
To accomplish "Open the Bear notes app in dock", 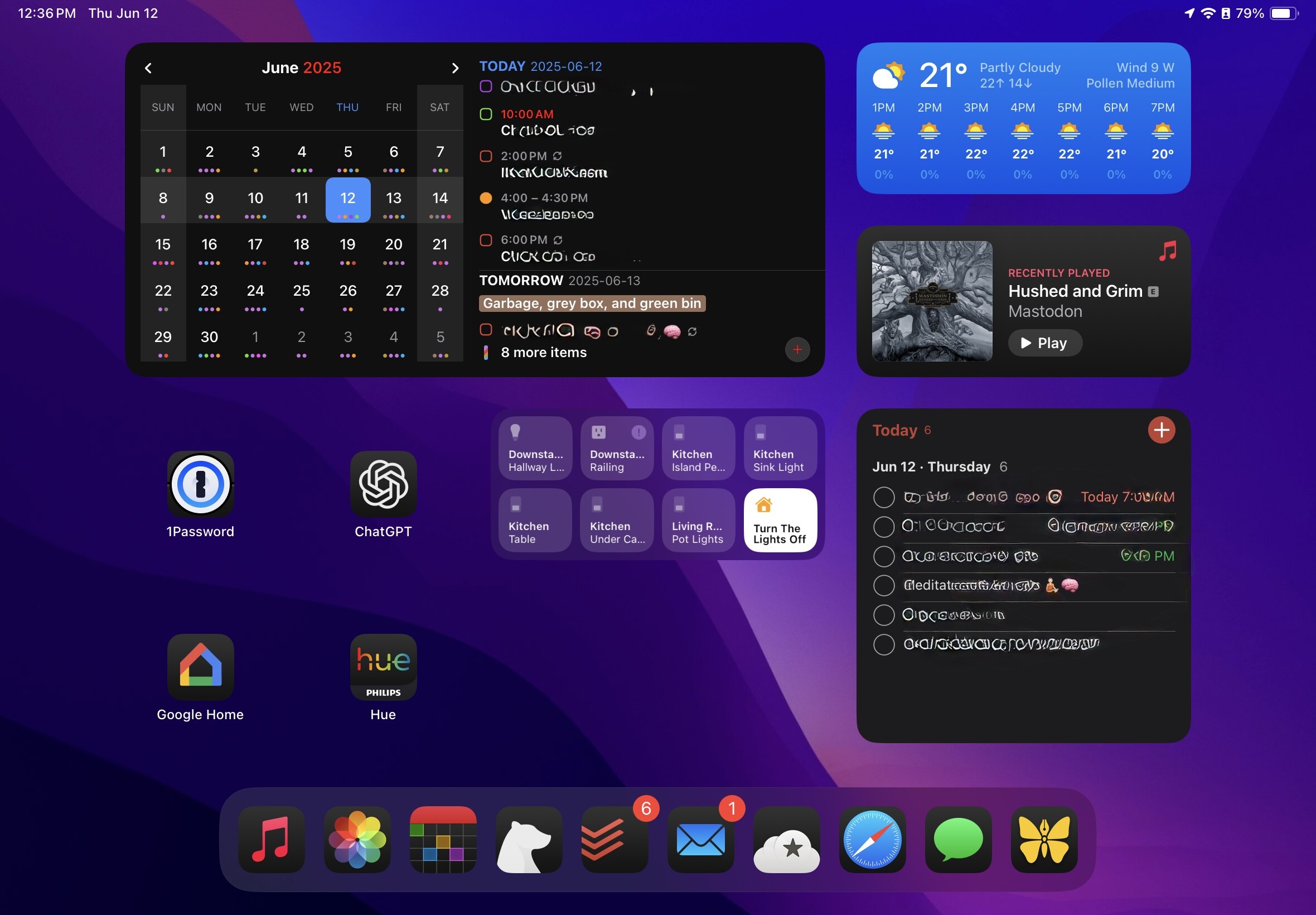I will coord(529,839).
